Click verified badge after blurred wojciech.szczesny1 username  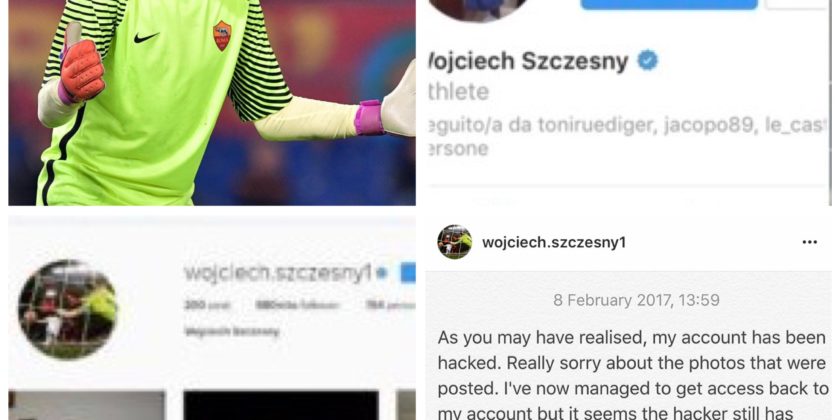pos(381,273)
